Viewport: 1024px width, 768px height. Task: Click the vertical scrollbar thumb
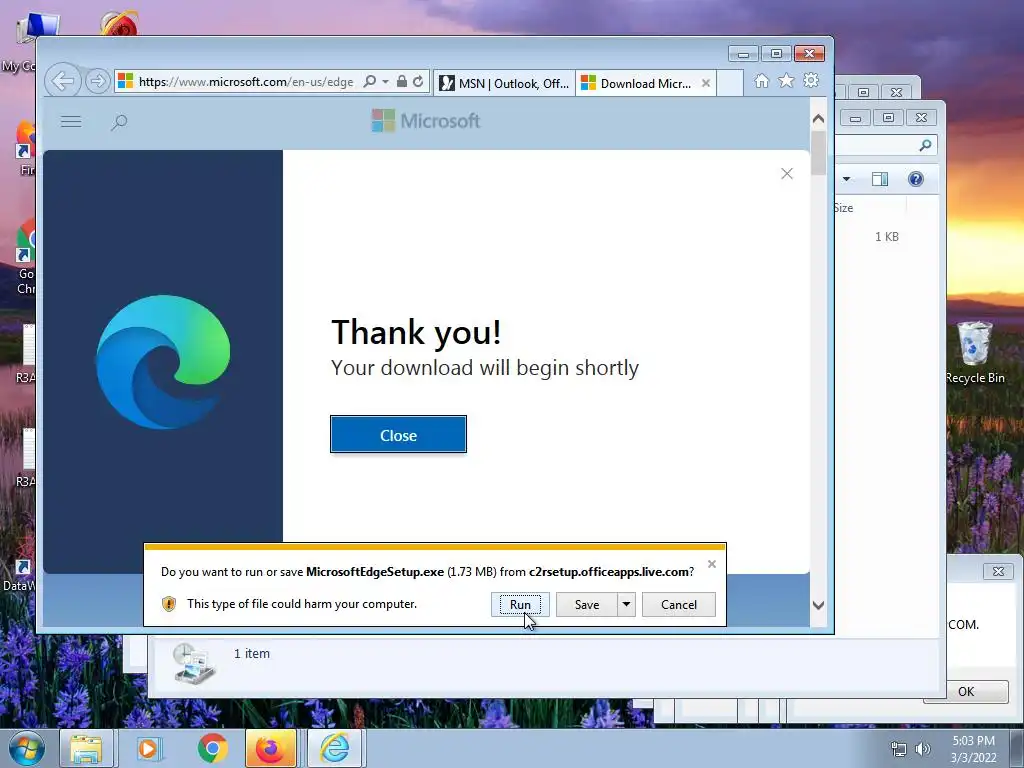[x=818, y=153]
